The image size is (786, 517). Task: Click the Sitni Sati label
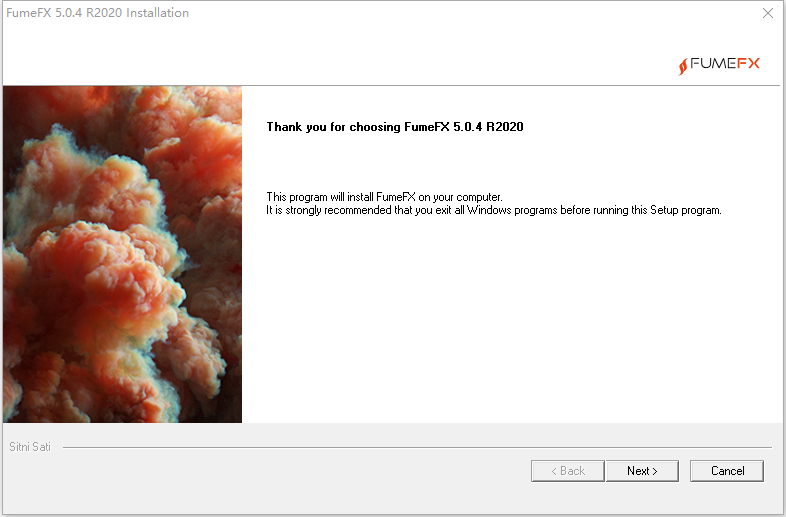(30, 447)
